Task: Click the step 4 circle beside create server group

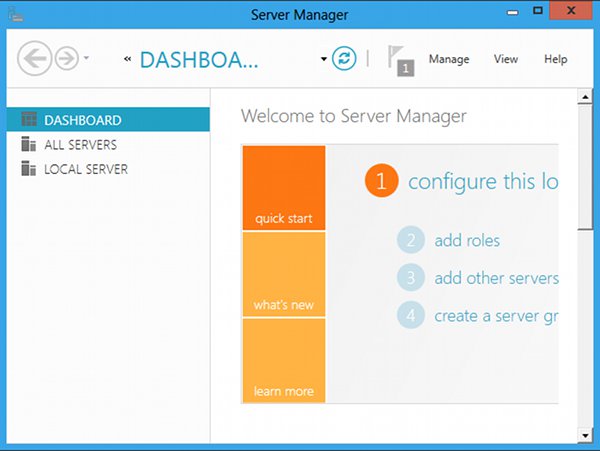Action: click(x=411, y=316)
